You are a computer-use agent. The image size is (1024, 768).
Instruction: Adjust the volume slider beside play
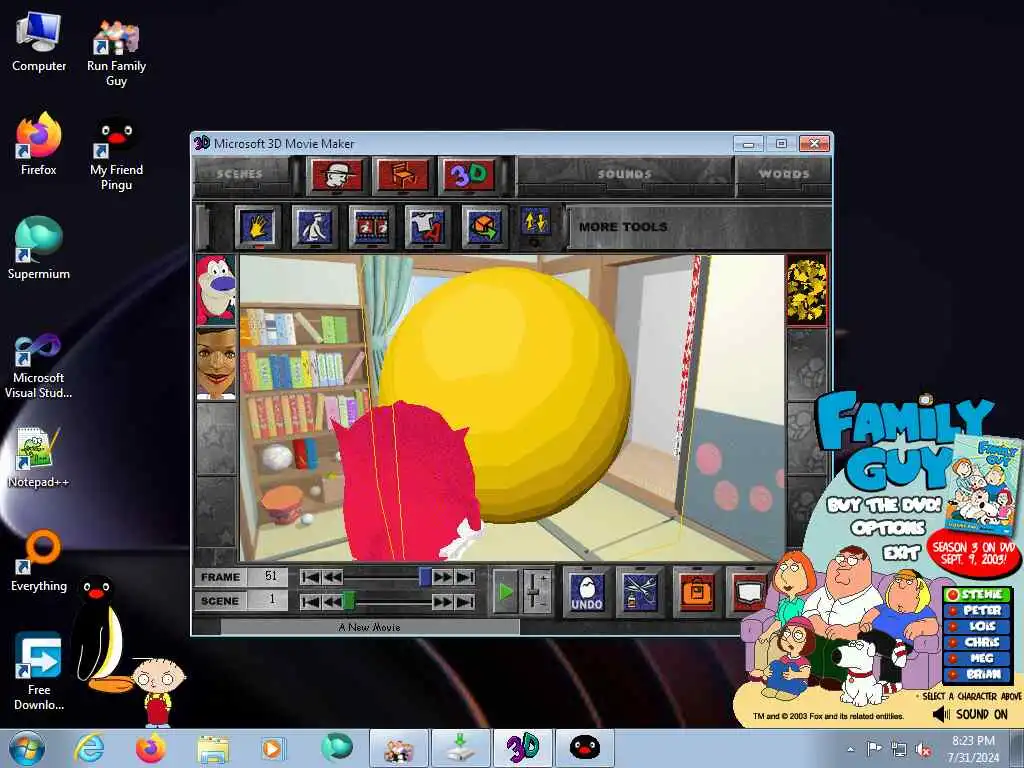pyautogui.click(x=536, y=592)
